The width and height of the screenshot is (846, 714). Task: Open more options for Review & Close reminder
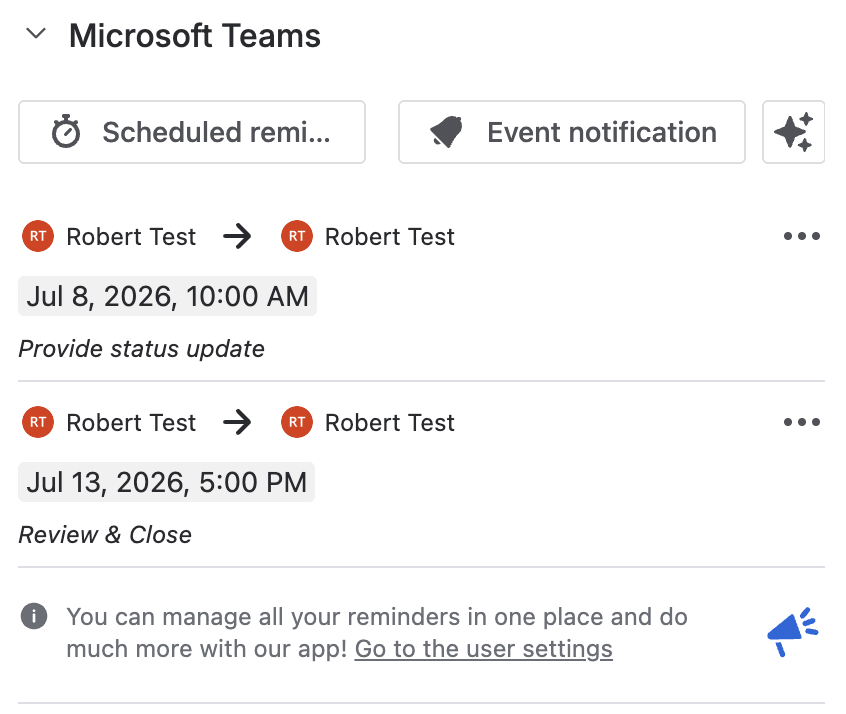tap(802, 422)
